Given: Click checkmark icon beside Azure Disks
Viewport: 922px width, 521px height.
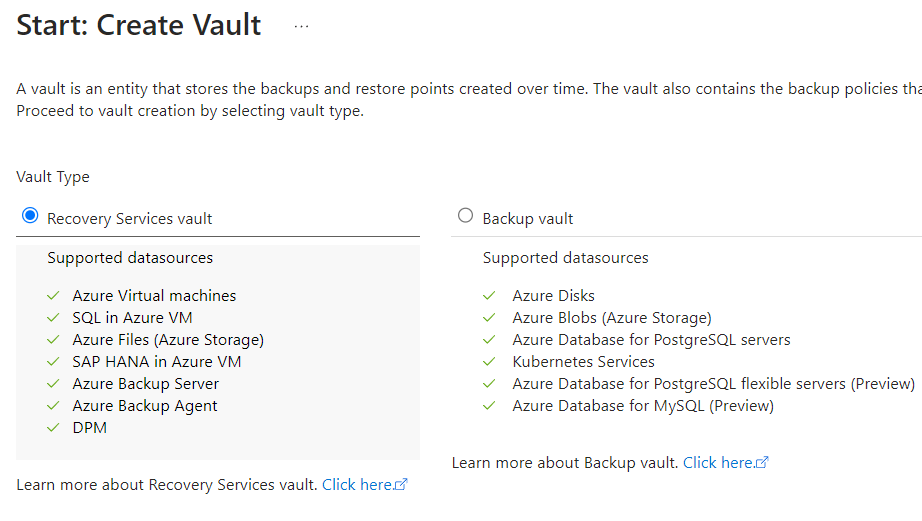Looking at the screenshot, I should [x=489, y=296].
